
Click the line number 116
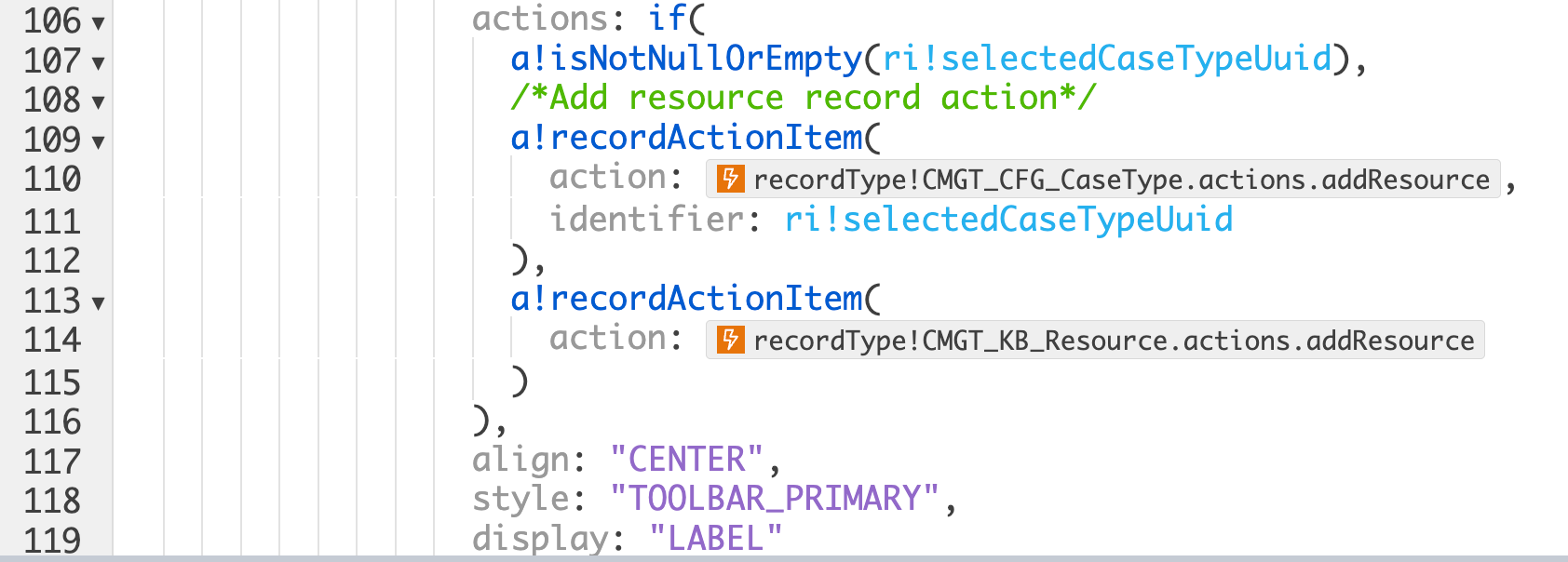tap(52, 421)
